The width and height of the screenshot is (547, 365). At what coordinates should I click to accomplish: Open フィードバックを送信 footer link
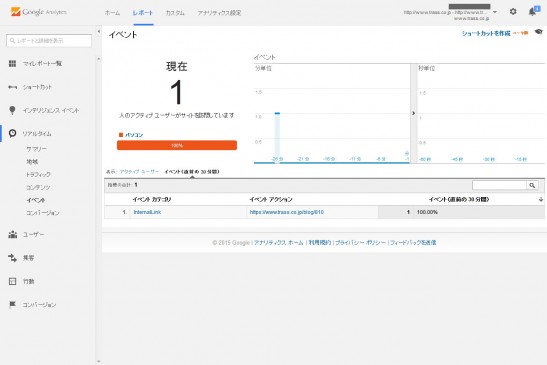[413, 243]
